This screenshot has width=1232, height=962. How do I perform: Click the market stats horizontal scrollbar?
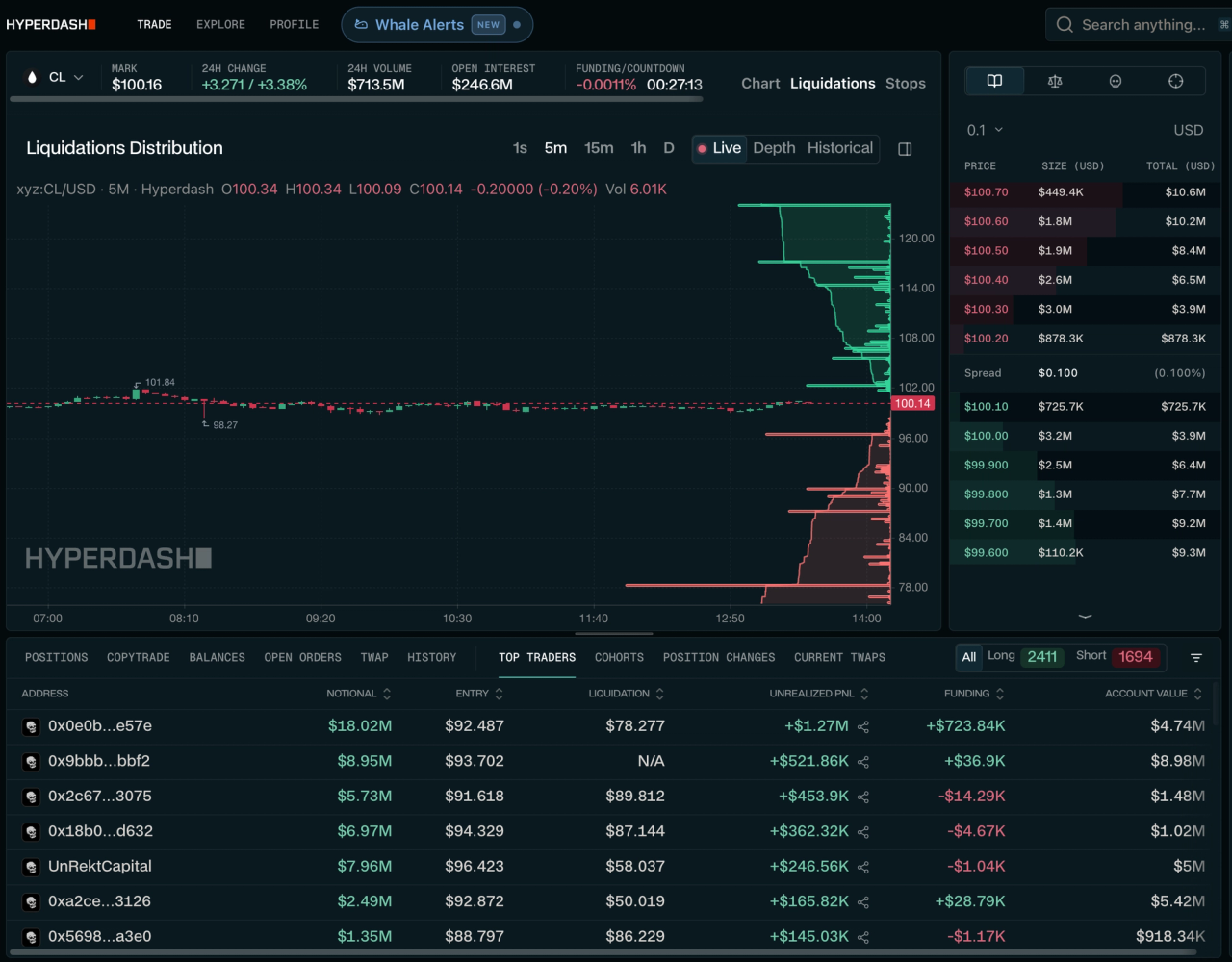[x=356, y=98]
